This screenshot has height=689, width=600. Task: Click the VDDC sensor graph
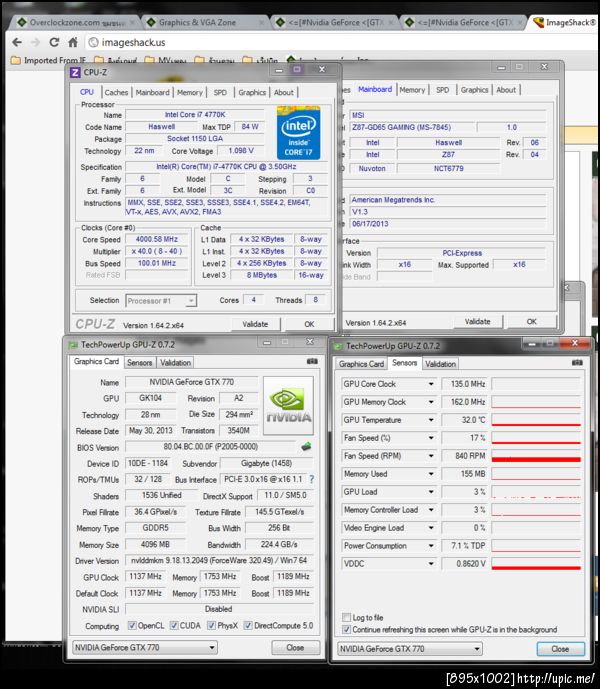pos(536,564)
